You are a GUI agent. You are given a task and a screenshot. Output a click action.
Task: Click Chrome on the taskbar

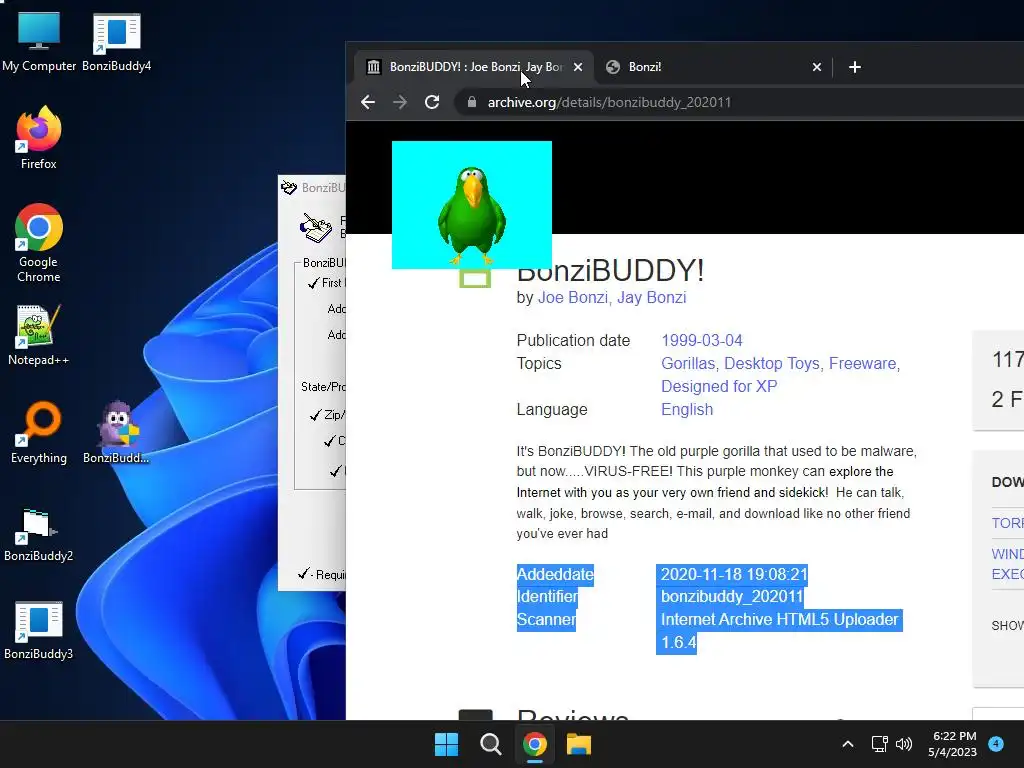[534, 744]
